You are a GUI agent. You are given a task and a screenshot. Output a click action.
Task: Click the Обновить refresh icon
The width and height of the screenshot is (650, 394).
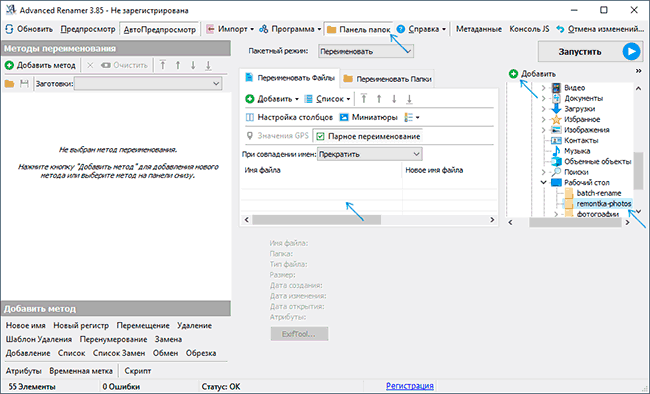[x=9, y=29]
